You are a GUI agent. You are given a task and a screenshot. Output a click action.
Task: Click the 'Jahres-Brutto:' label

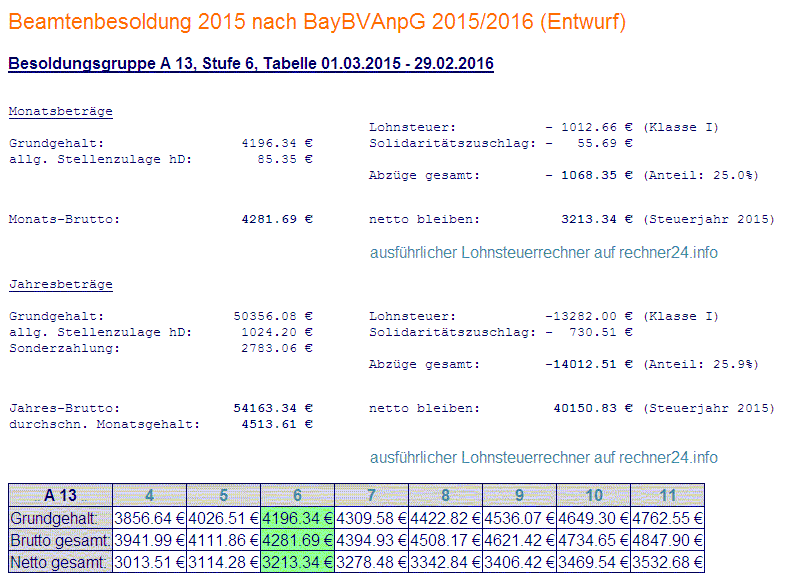[64, 408]
